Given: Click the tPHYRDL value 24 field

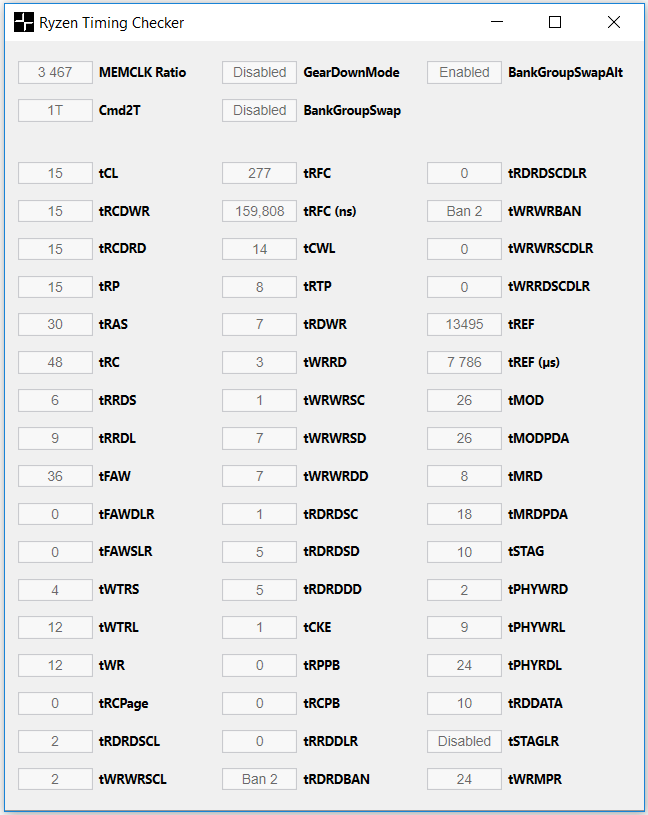Looking at the screenshot, I should 465,665.
